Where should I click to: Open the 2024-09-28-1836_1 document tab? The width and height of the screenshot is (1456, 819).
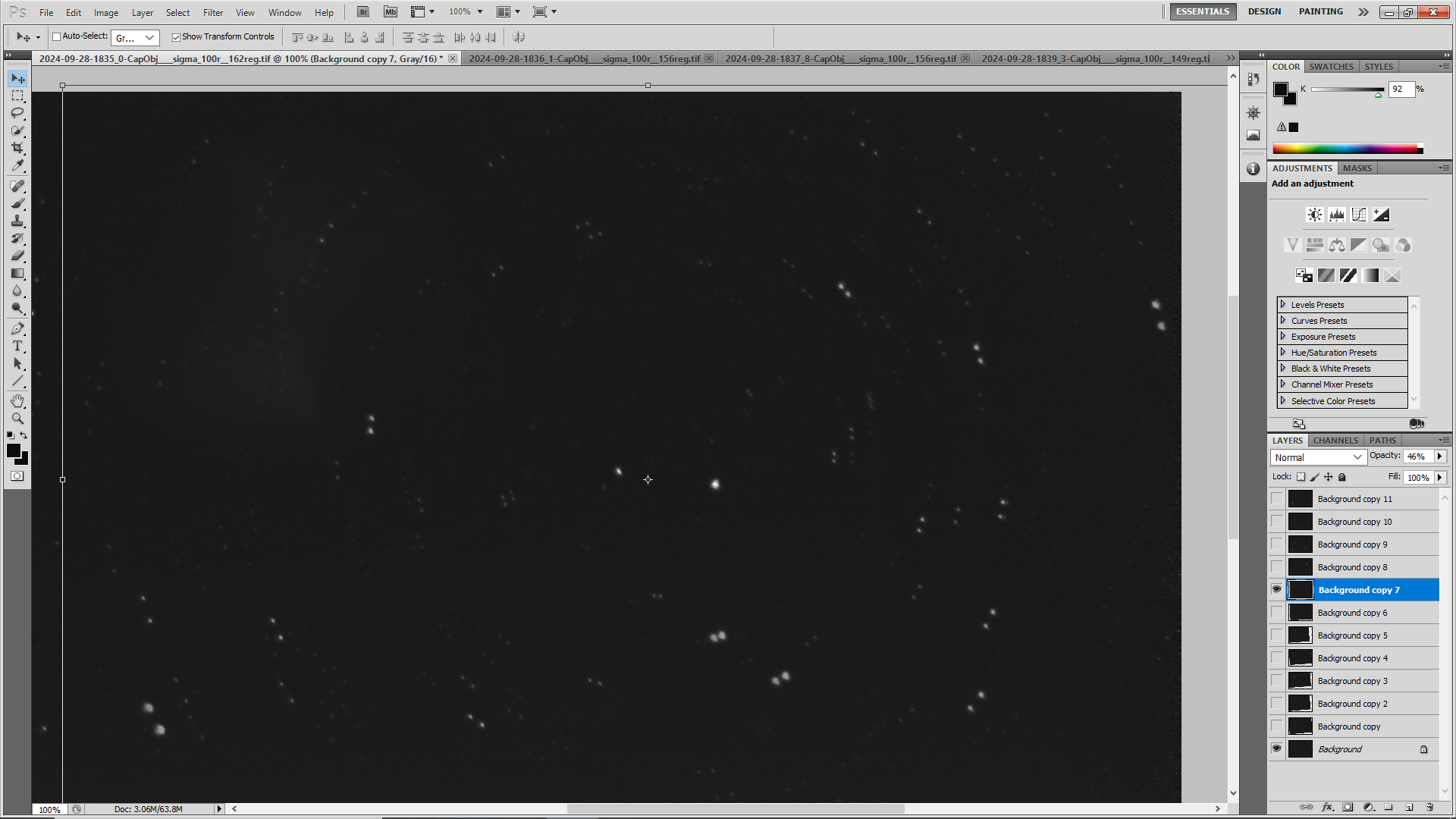pyautogui.click(x=585, y=58)
